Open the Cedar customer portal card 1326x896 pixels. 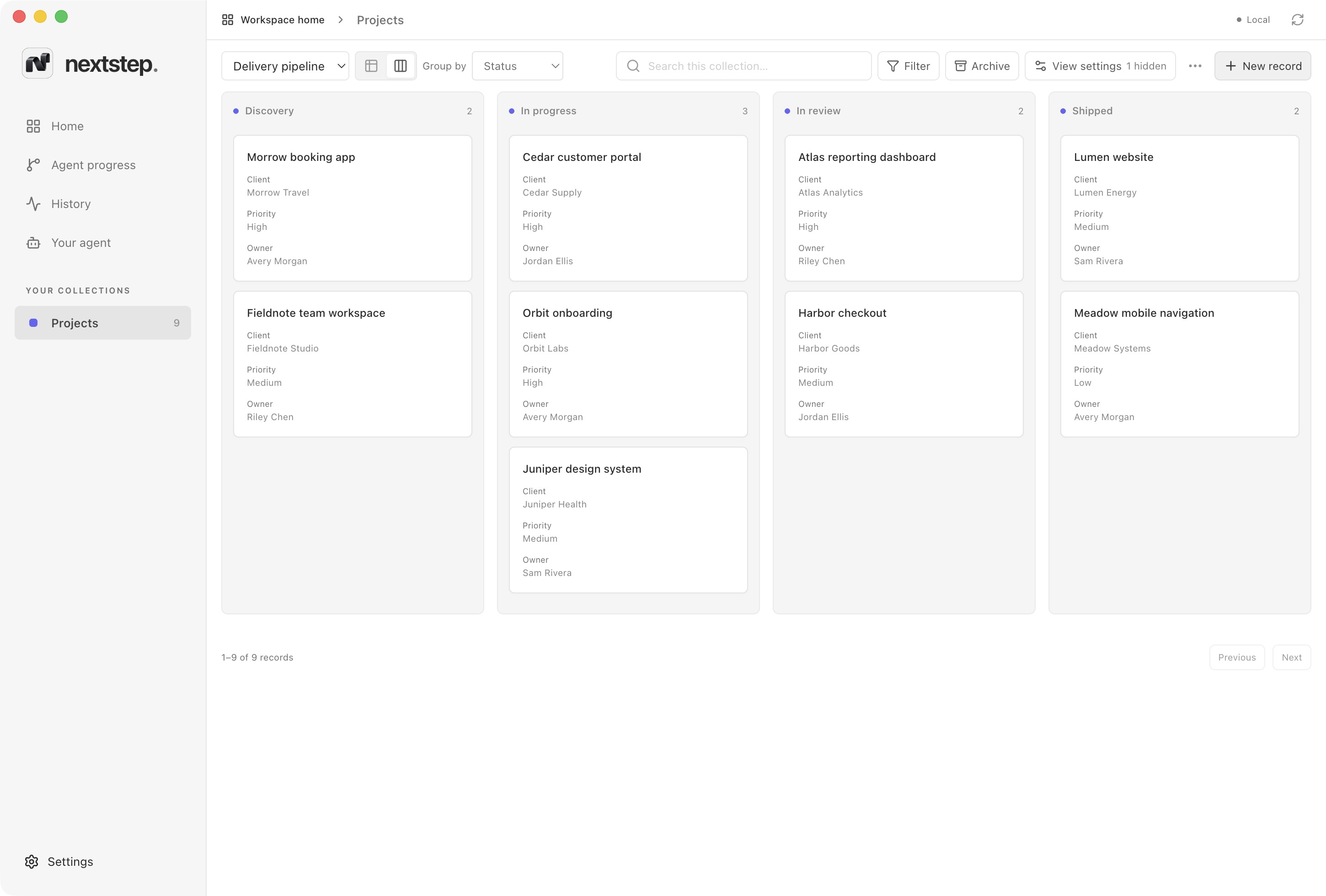pos(628,208)
